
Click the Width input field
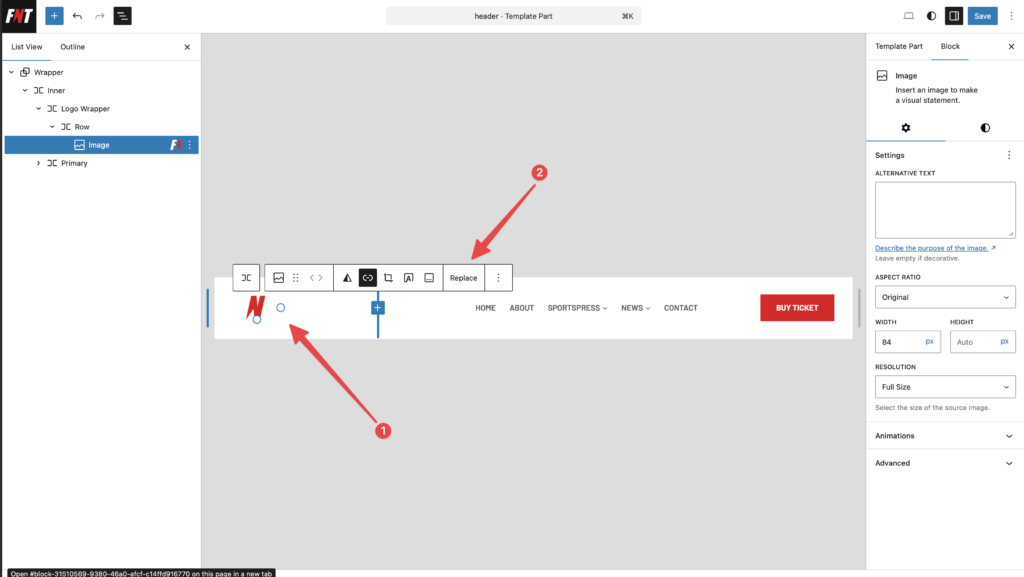(x=899, y=342)
